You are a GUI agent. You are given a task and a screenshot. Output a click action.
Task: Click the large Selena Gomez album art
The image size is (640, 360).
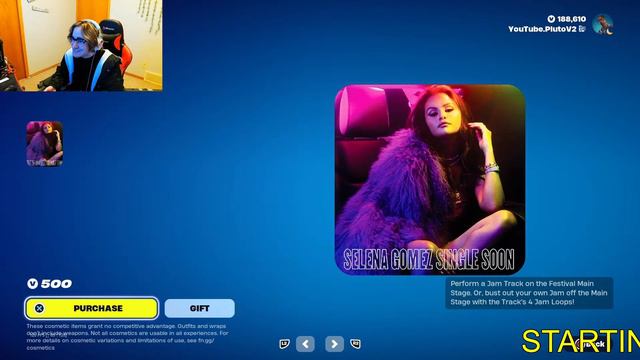coord(430,180)
